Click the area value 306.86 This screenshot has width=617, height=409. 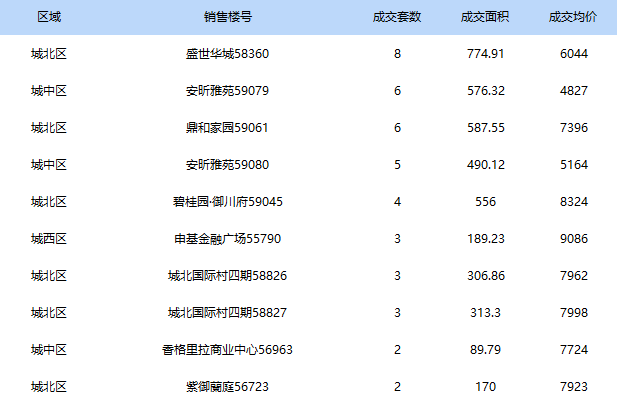click(486, 276)
